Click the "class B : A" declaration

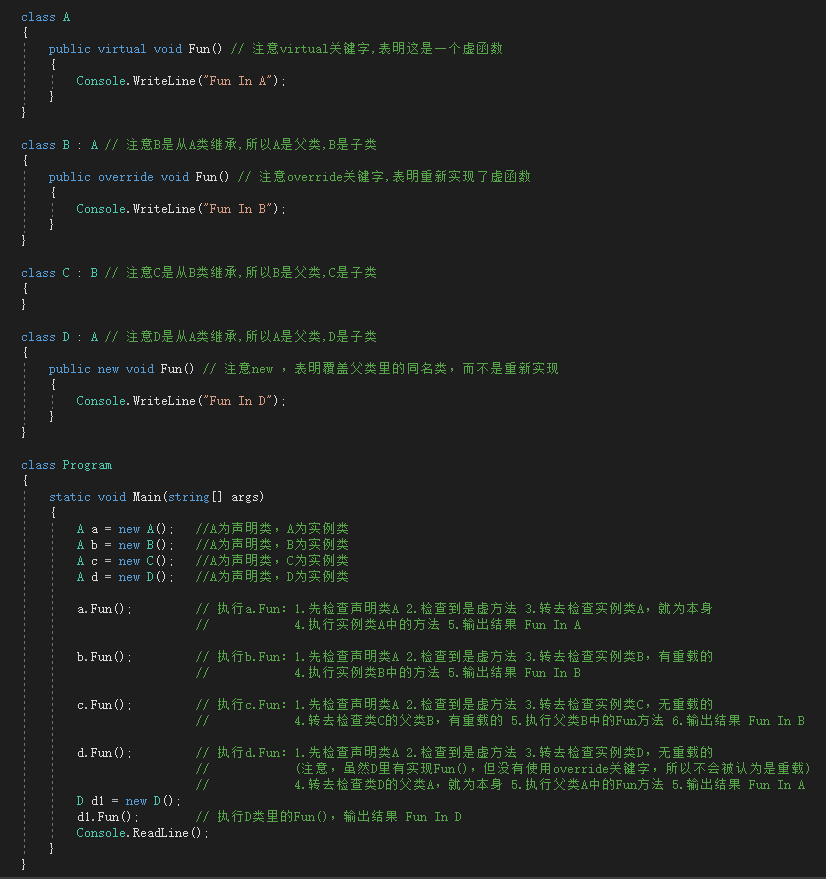click(x=59, y=145)
